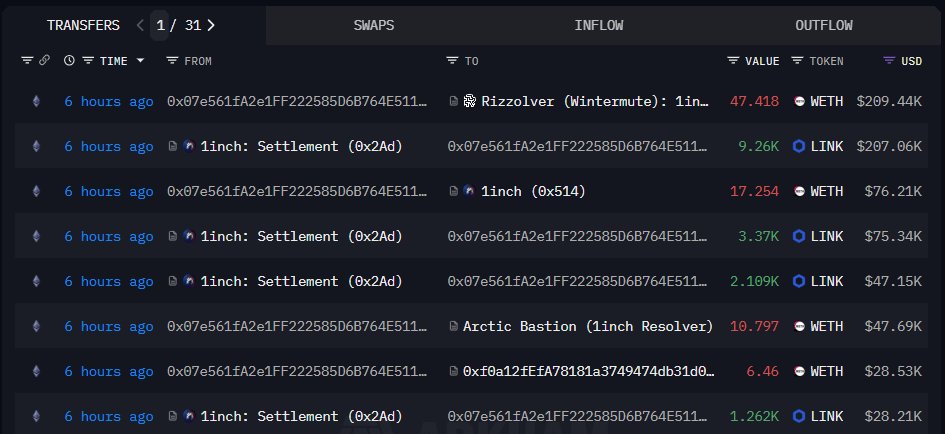The image size is (945, 434).
Task: Open the '6 hours ago' link in the $209.44K row
Action: point(108,101)
